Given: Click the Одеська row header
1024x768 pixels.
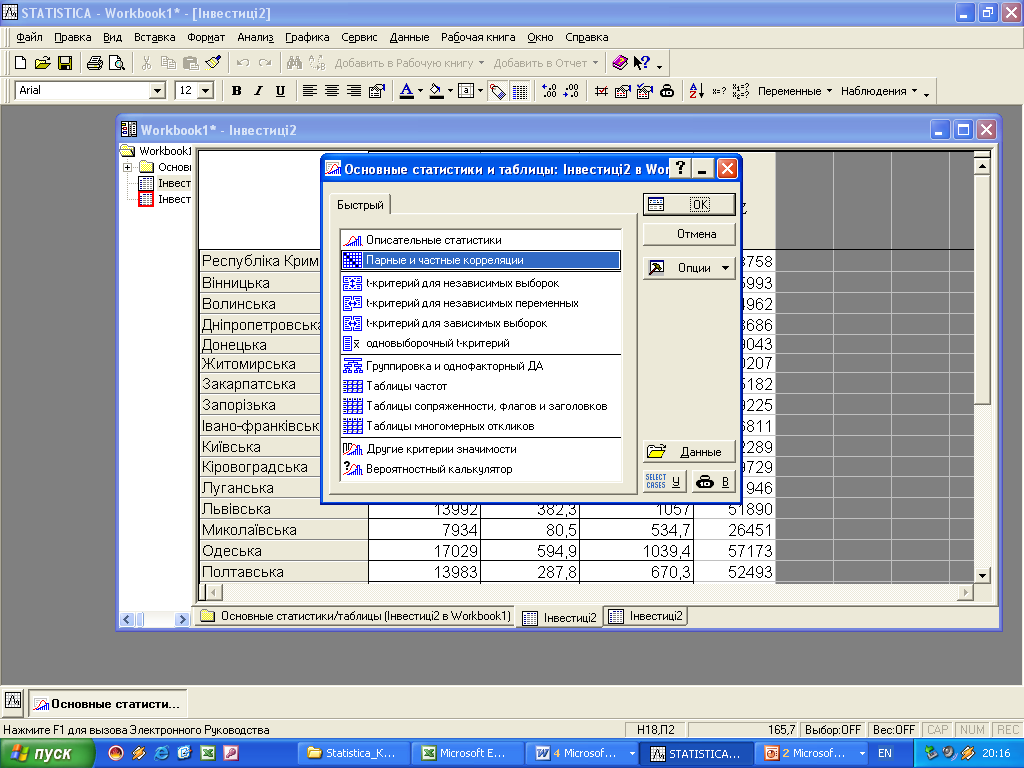Looking at the screenshot, I should (x=283, y=551).
